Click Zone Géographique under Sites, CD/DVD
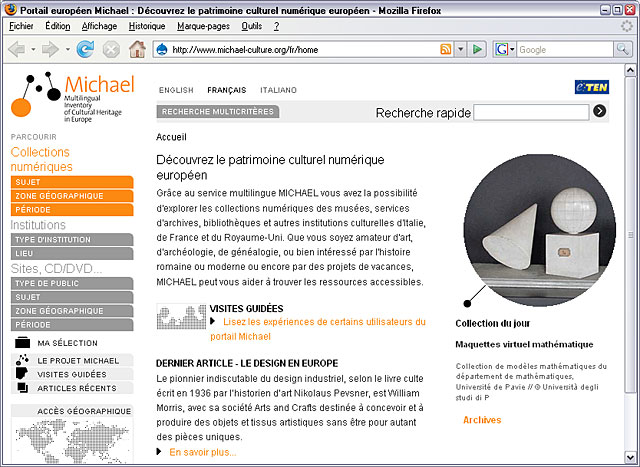This screenshot has width=640, height=467. coord(72,311)
